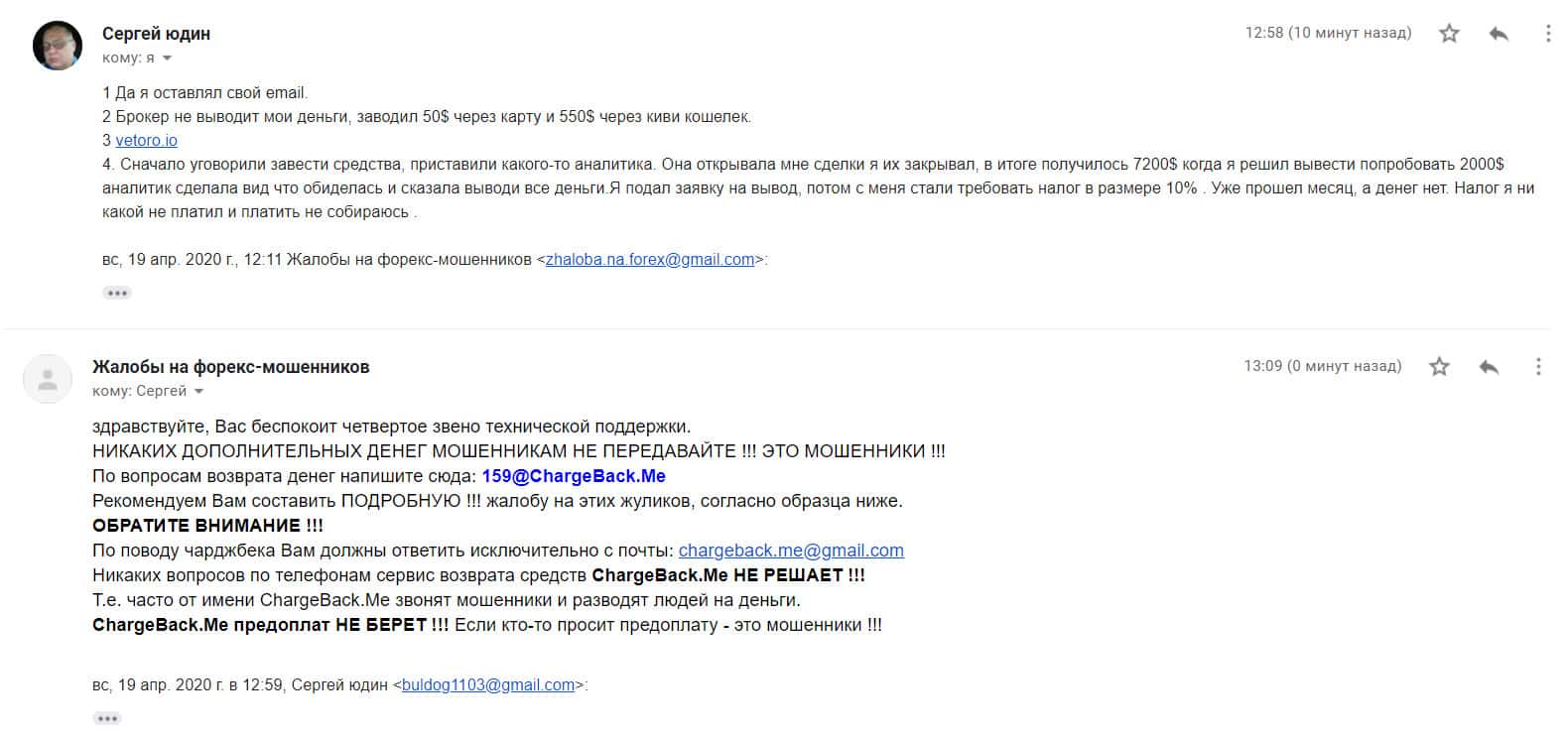This screenshot has height=738, width=1568.
Task: Click the blank sender avatar icon
Action: [x=48, y=378]
